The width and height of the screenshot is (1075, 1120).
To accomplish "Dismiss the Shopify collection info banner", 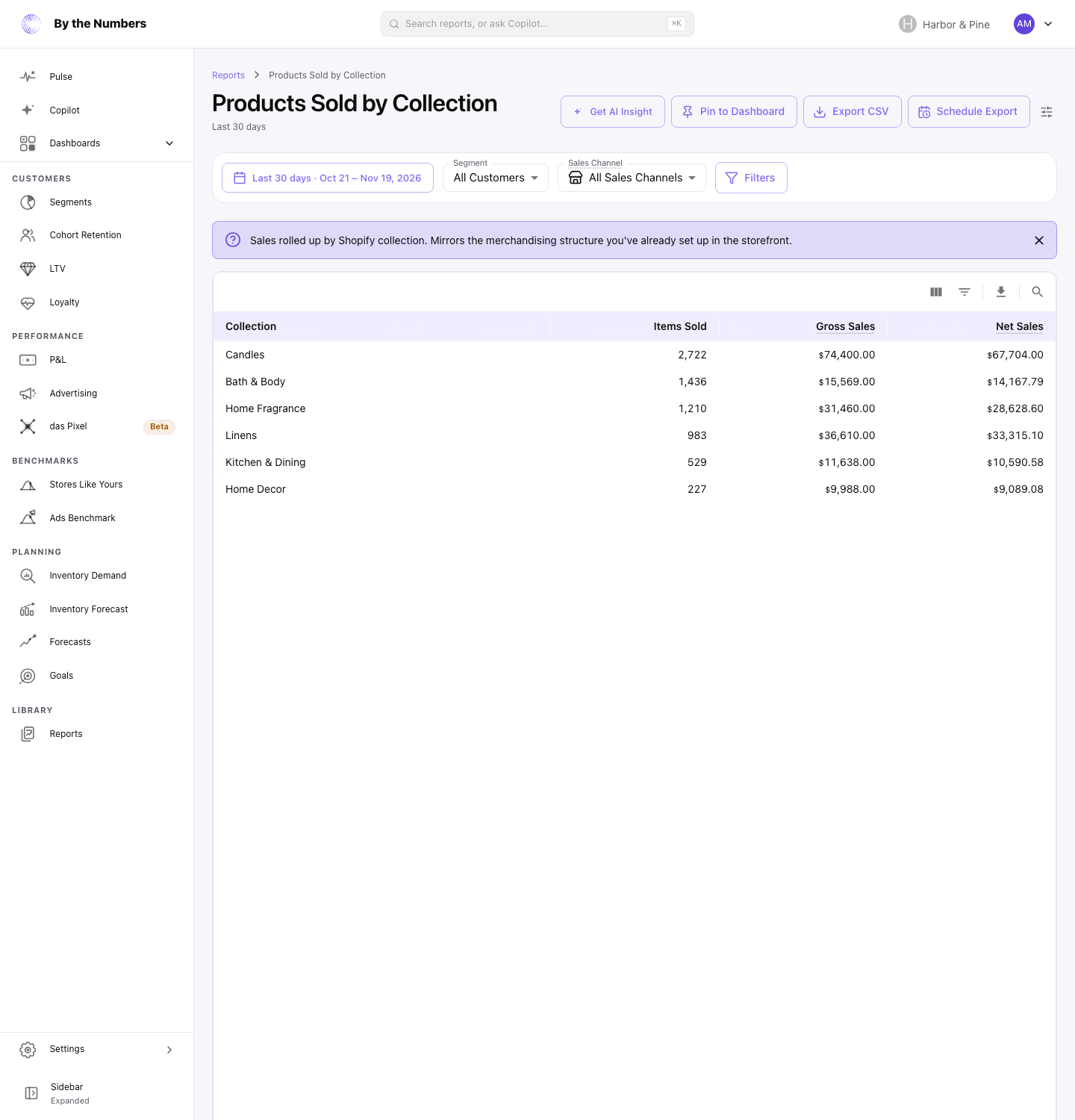I will (x=1039, y=240).
